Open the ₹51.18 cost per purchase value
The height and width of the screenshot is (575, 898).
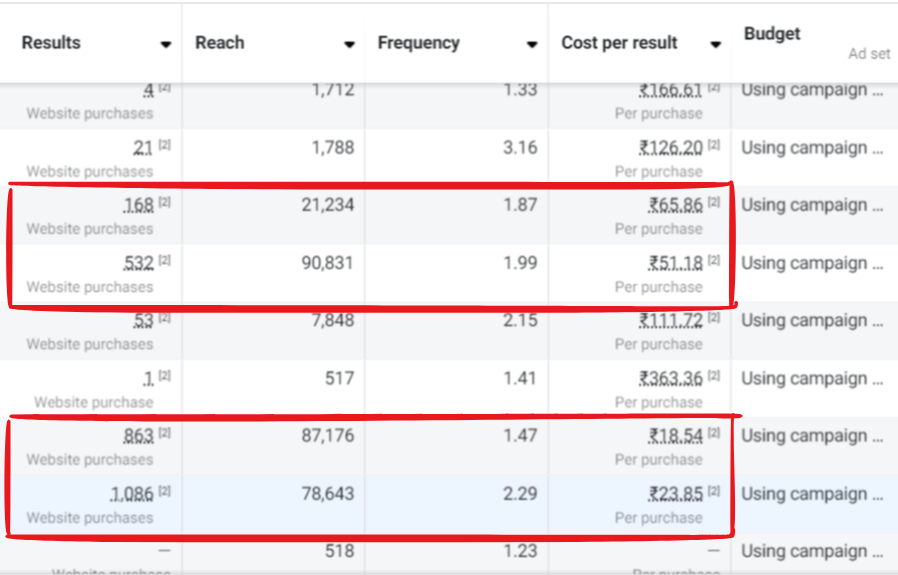click(x=675, y=264)
